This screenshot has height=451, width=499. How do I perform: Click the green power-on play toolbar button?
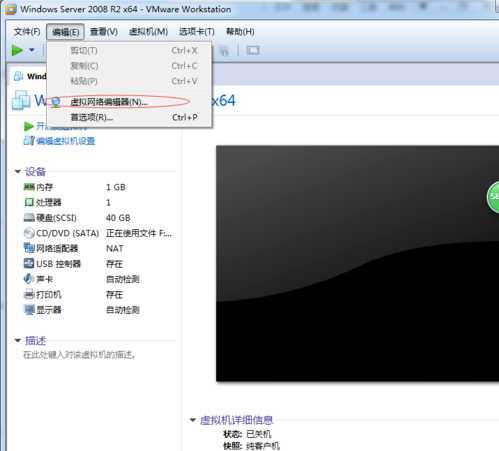pos(17,50)
